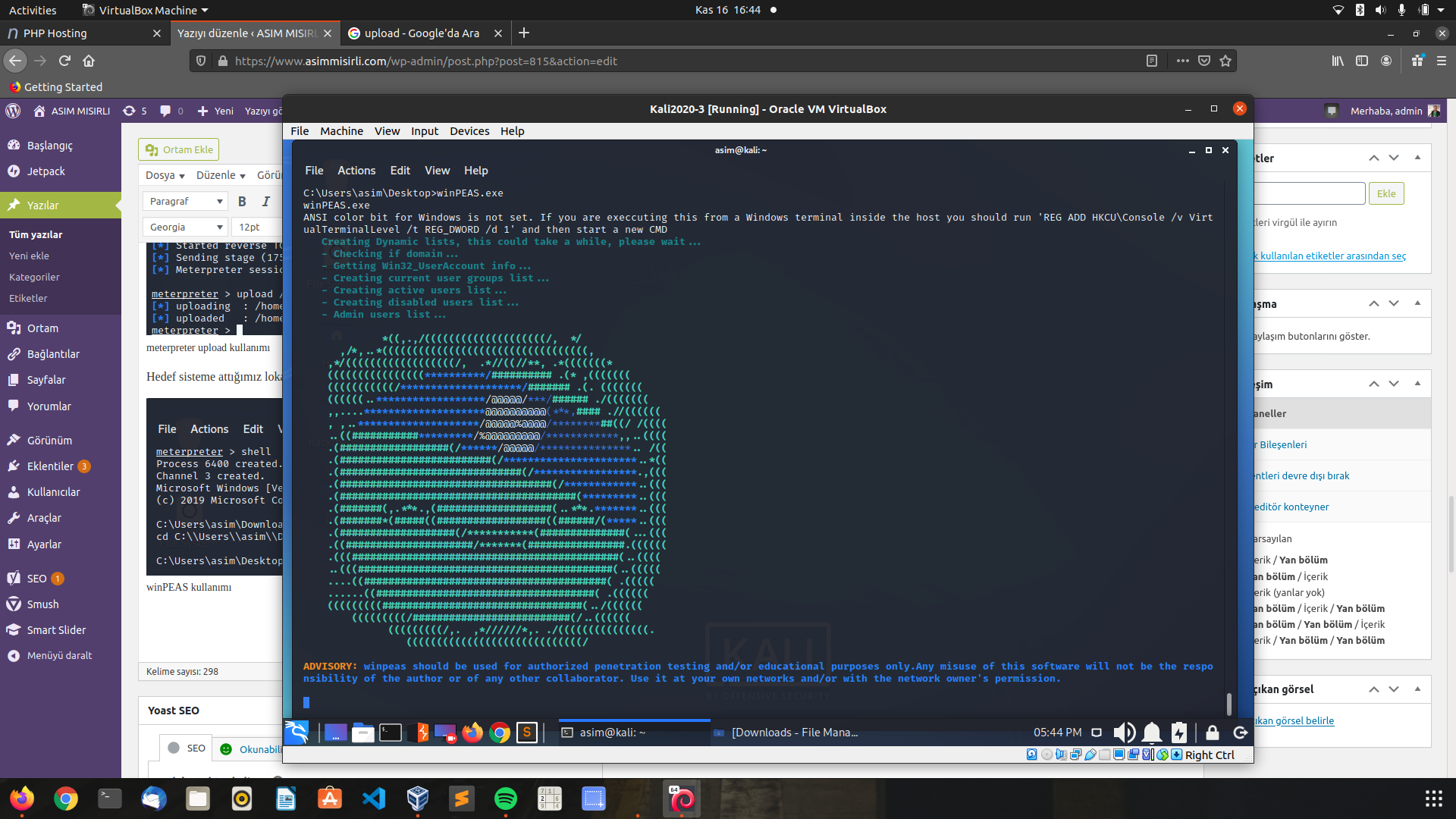Click Kali panel volume speaker icon
This screenshot has width=1456, height=819.
[x=1124, y=733]
